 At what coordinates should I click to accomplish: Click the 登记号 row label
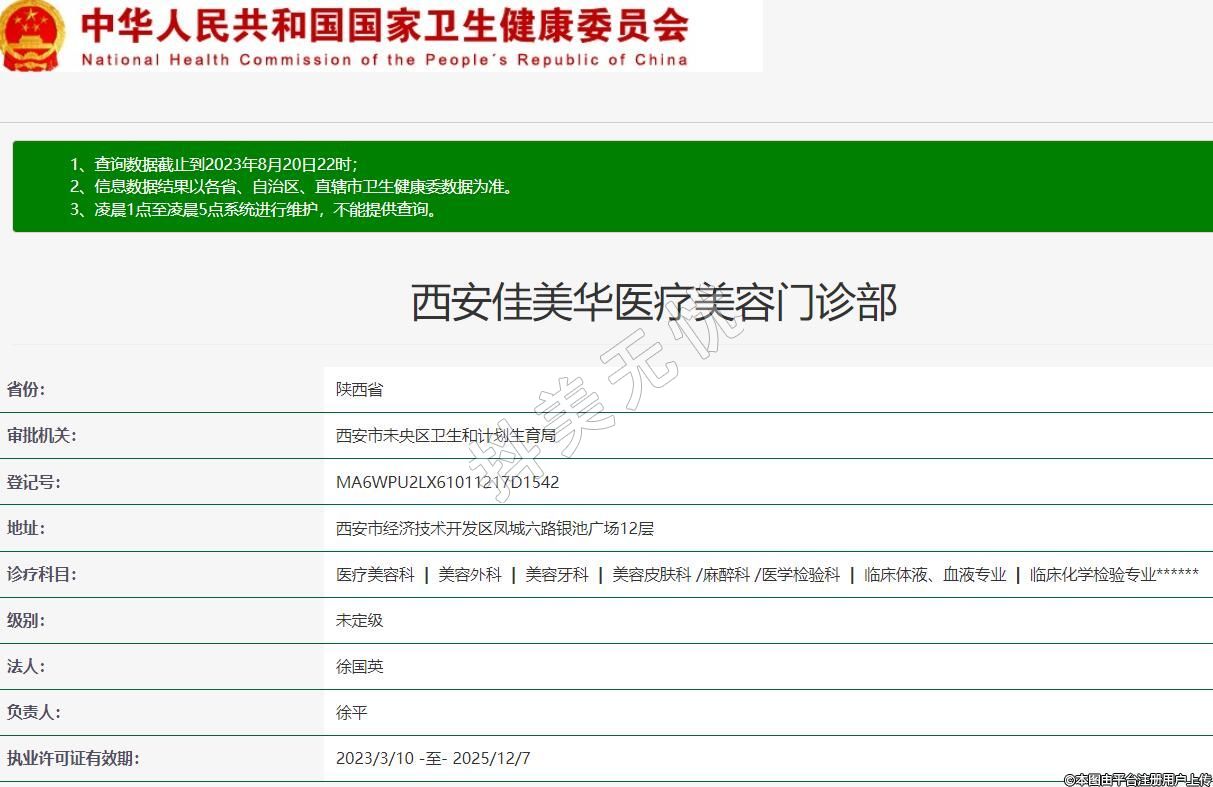tap(33, 482)
